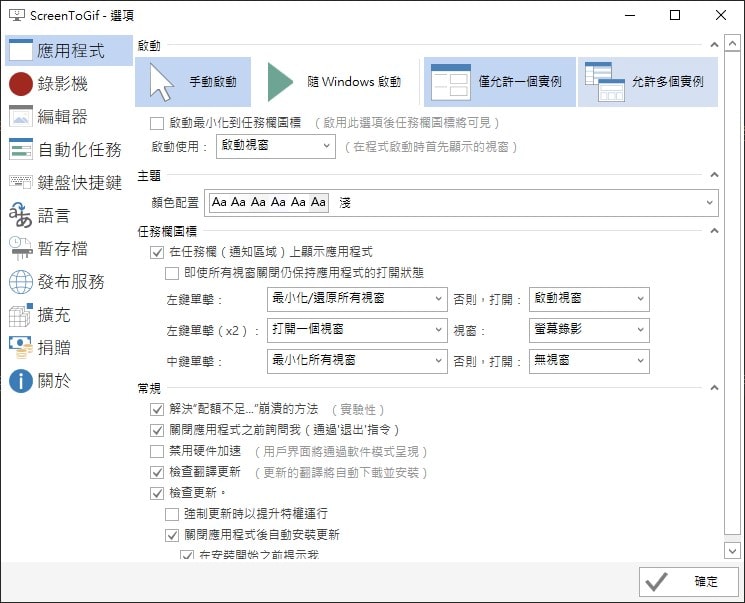Collapse the 啟動 section

[x=714, y=45]
